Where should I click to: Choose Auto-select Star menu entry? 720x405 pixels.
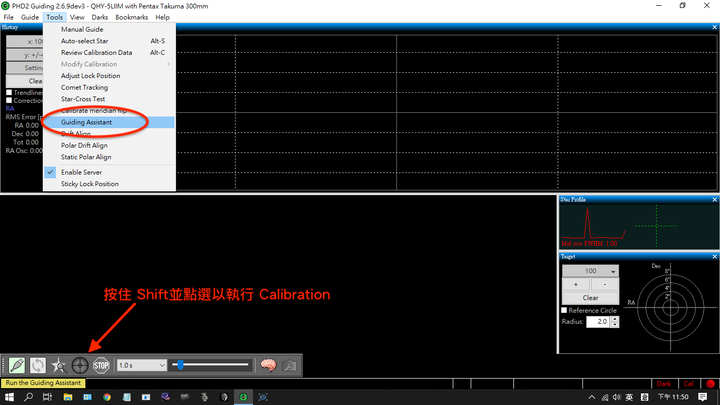point(109,41)
